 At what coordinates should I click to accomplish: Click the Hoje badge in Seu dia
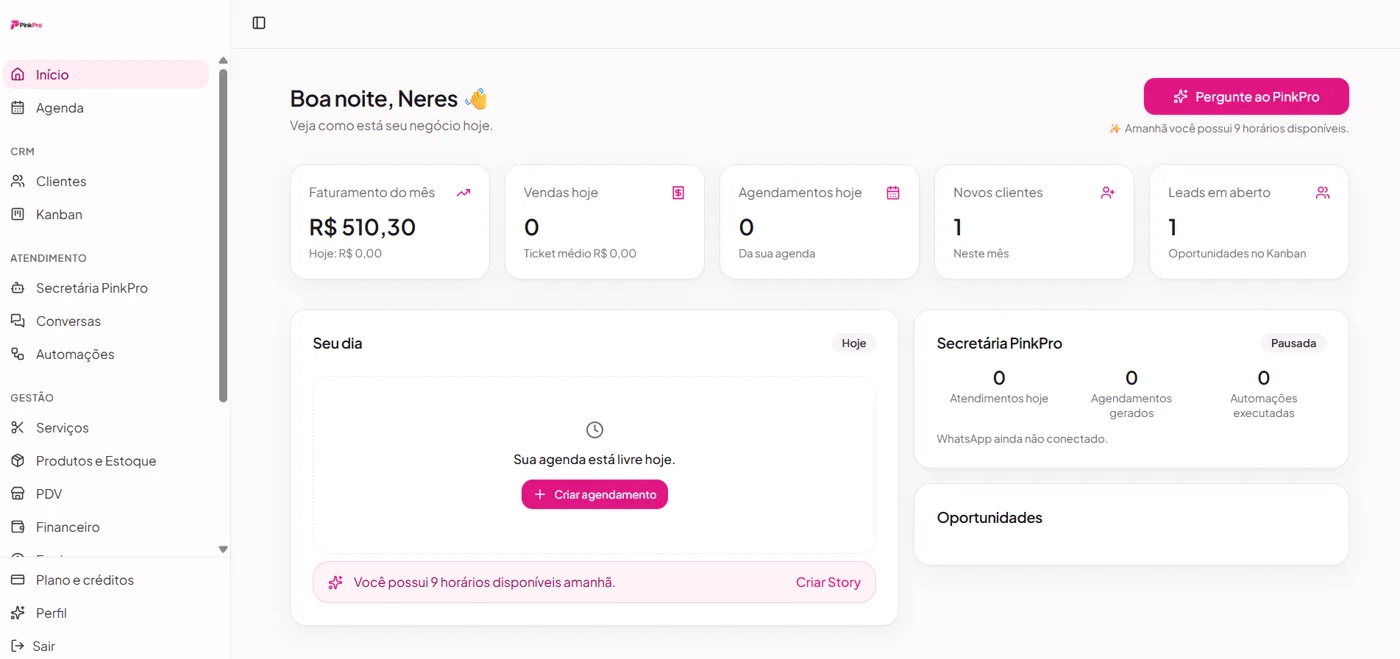(854, 343)
